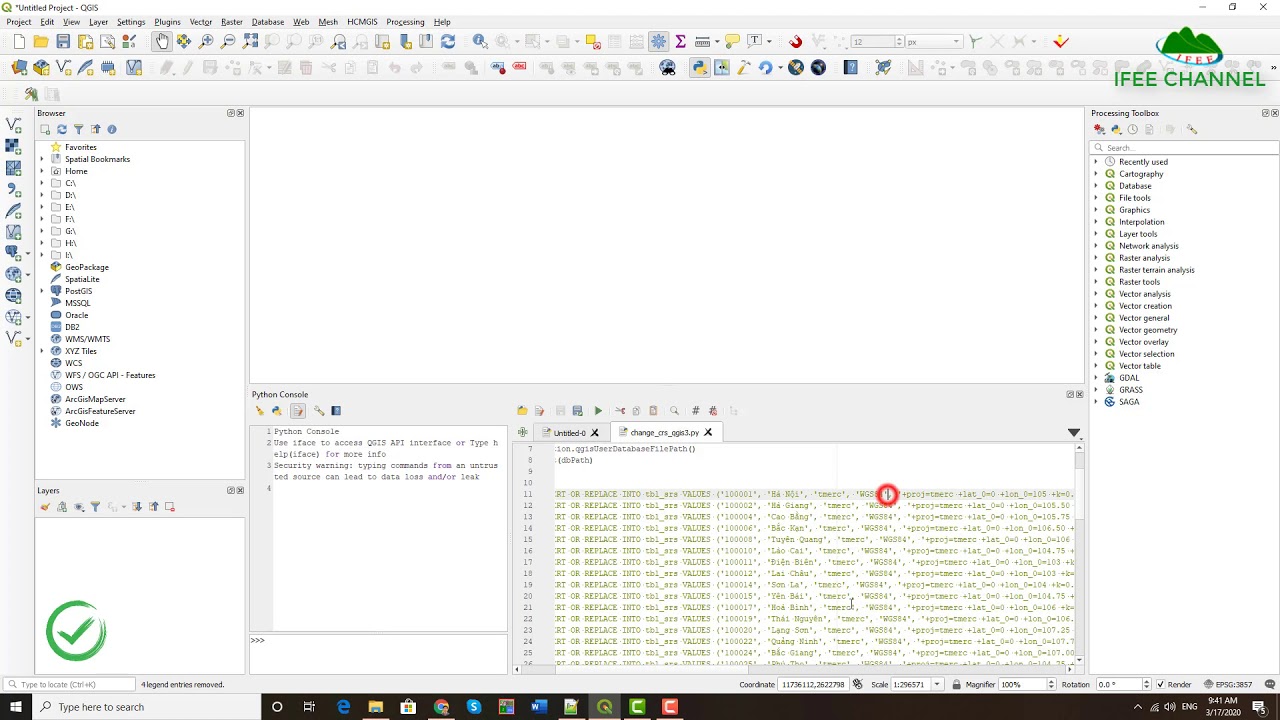This screenshot has width=1280, height=720.
Task: Toggle the Show Editor button in console
Action: (x=298, y=411)
